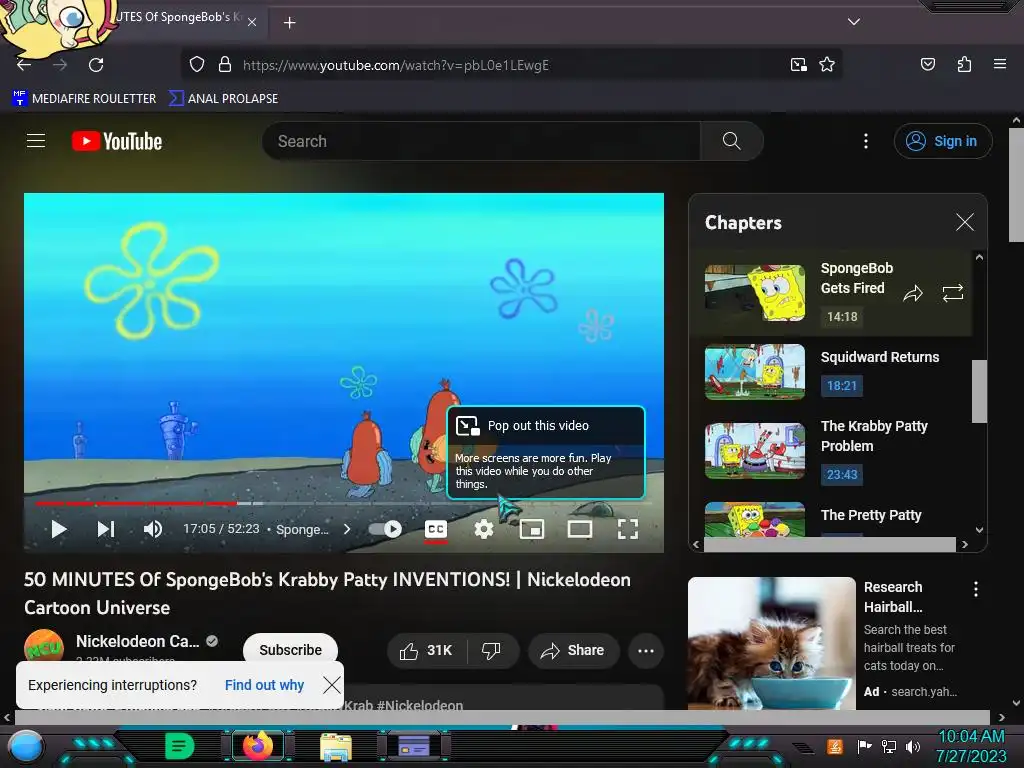
Task: Open the SpongeBob Gets Fired chapter thumbnail
Action: click(x=755, y=293)
